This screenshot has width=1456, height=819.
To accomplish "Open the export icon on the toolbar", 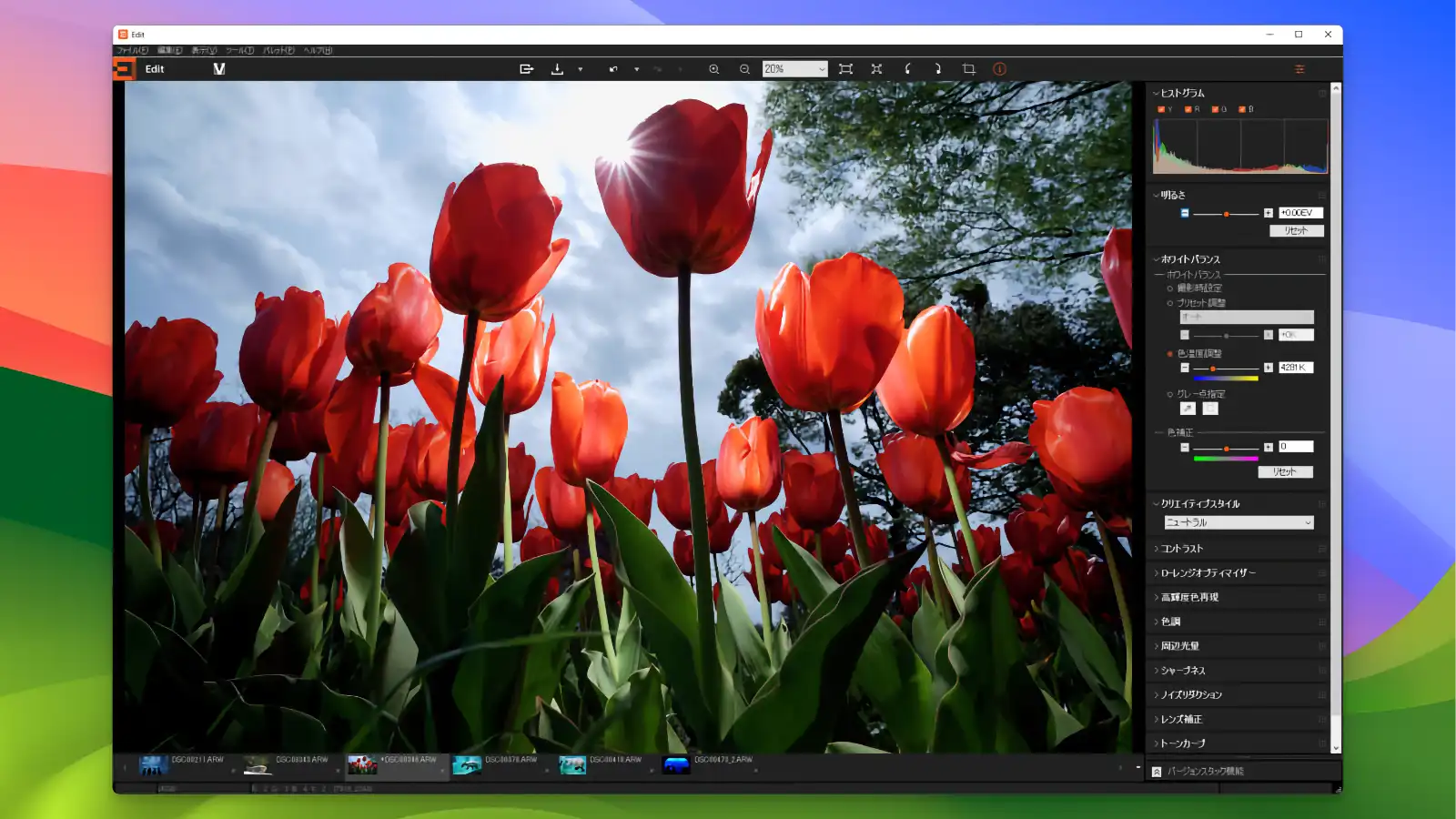I will click(x=526, y=68).
